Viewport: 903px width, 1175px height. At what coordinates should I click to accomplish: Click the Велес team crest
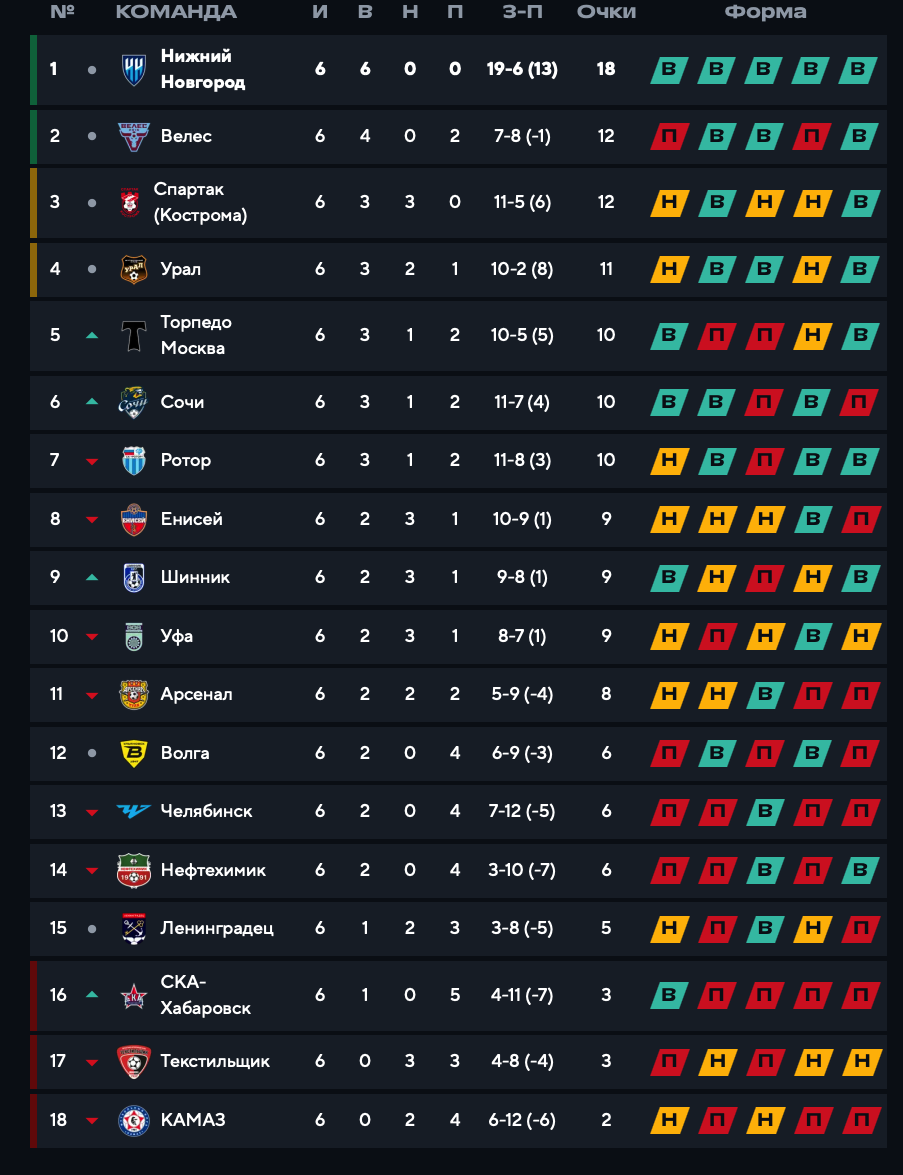133,136
